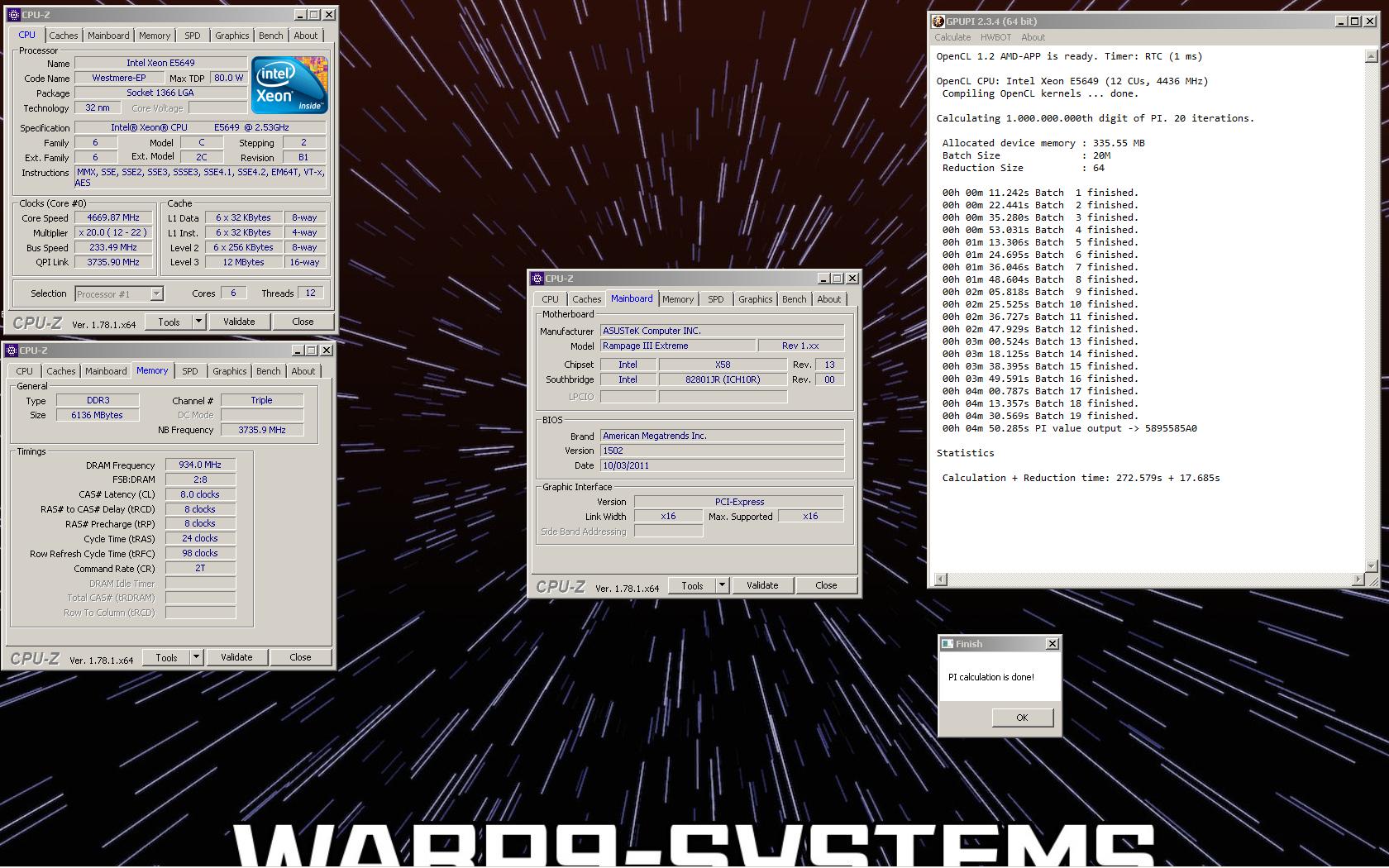Click Tools button in Mainboard window
The image size is (1389, 868).
(x=692, y=585)
